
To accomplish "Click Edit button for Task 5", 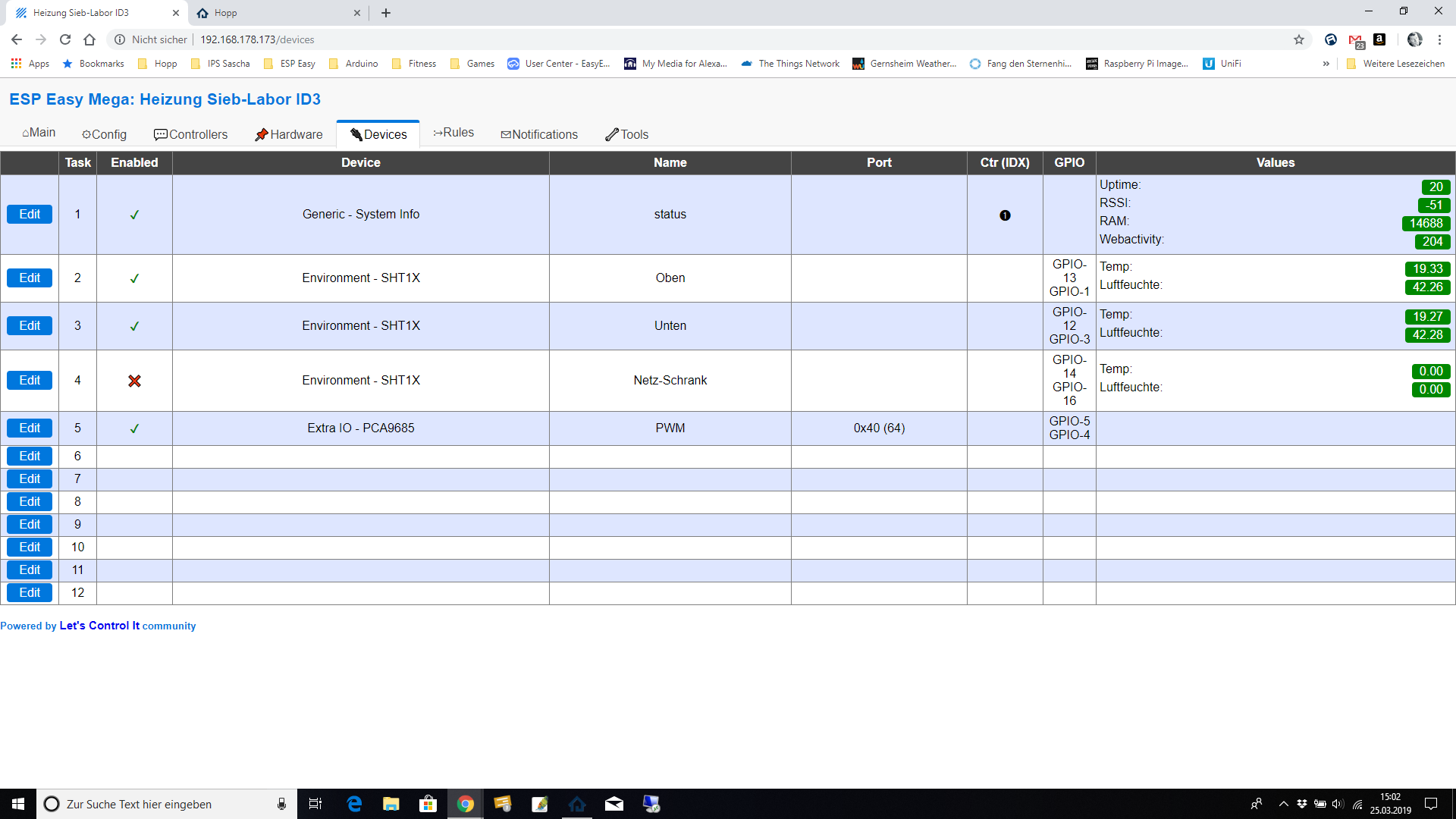I will (x=30, y=427).
